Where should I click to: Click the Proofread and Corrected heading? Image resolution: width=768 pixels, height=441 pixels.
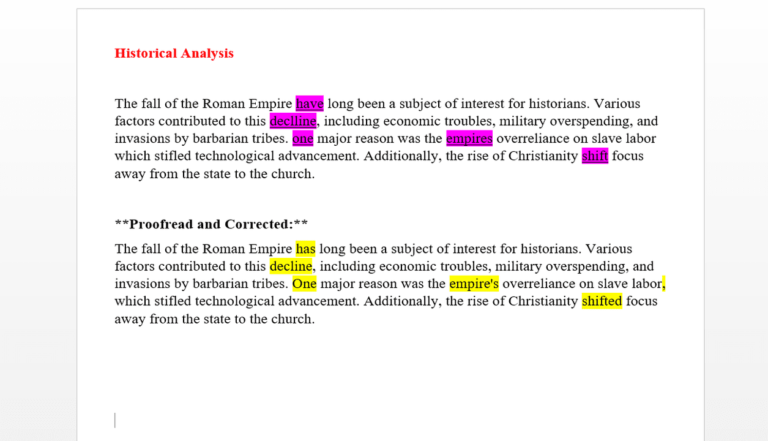211,224
